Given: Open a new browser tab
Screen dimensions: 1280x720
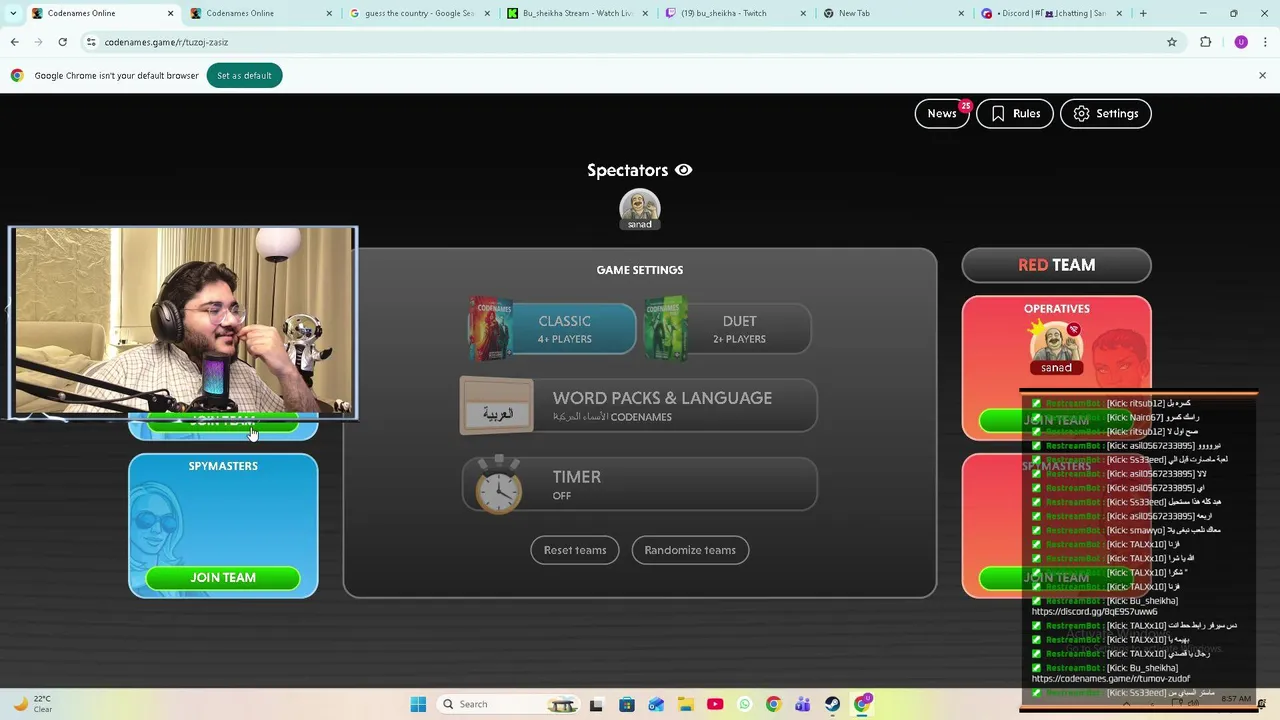Looking at the screenshot, I should tap(1143, 13).
